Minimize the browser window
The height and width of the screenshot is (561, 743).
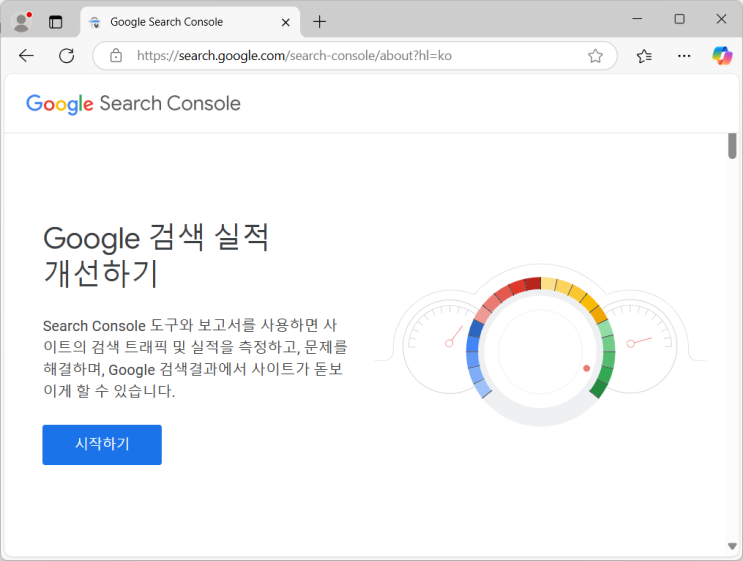pos(637,19)
